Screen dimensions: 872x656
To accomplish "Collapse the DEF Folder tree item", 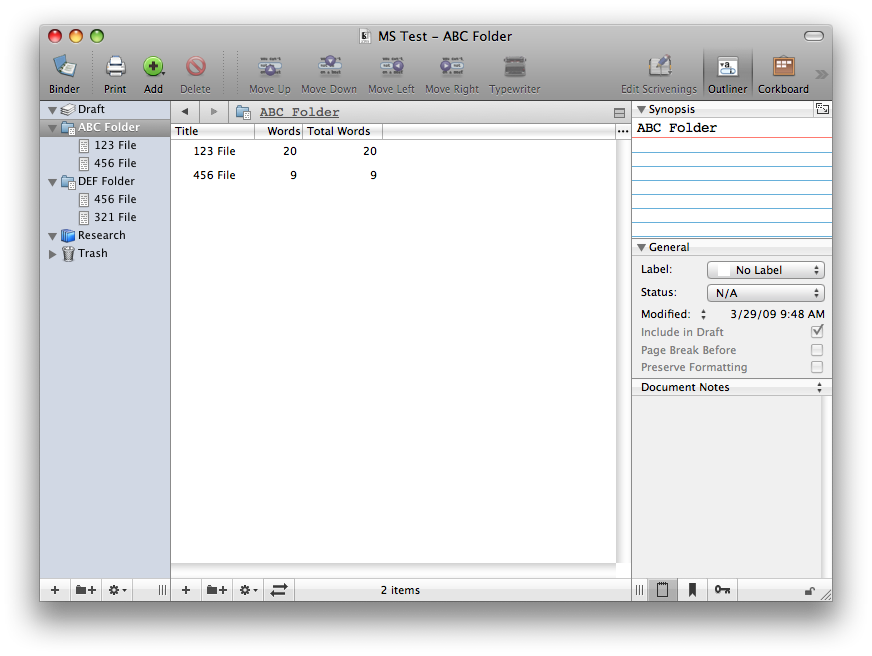I will [x=53, y=182].
